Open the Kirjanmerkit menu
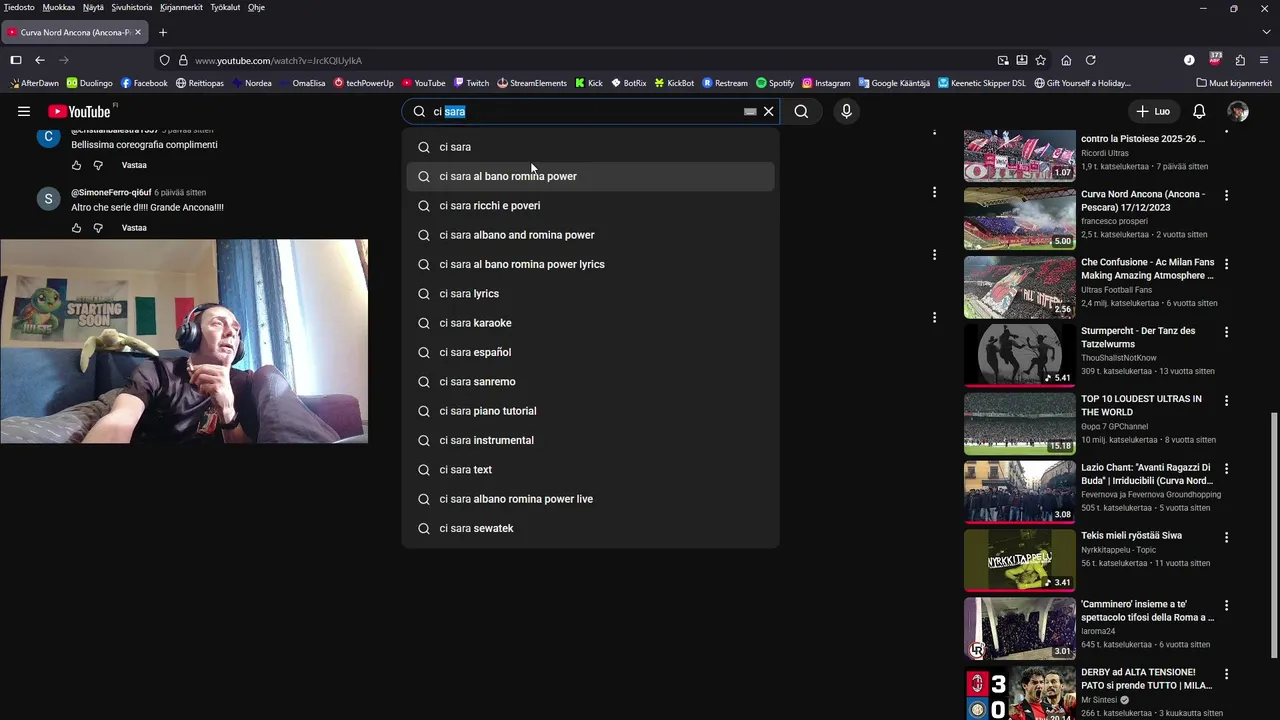 click(x=181, y=7)
